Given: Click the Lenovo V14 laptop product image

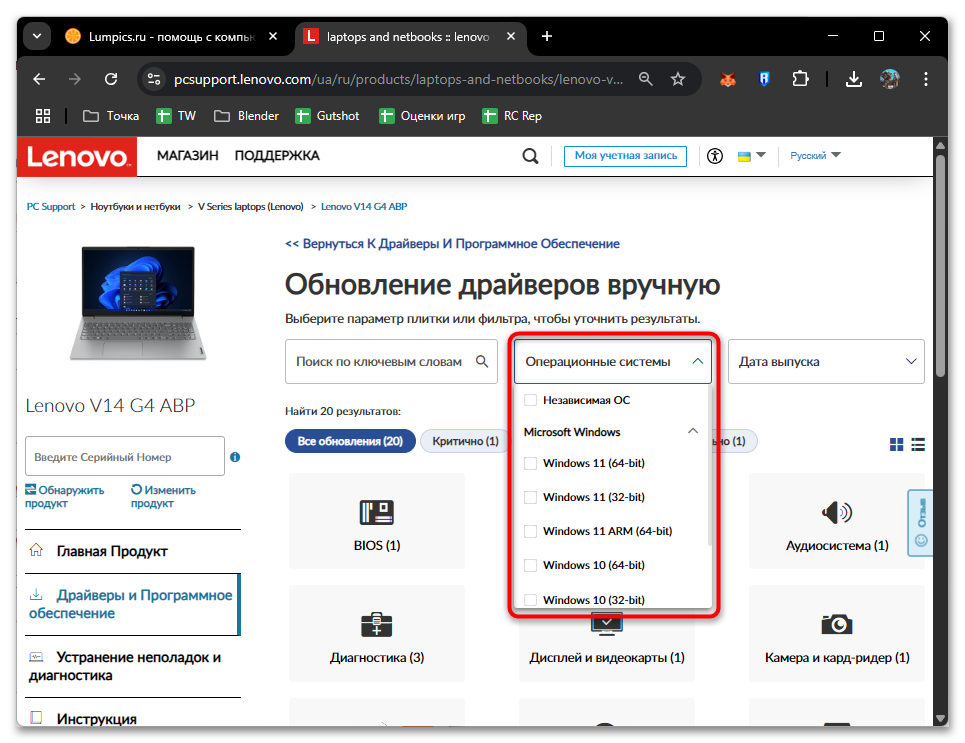Looking at the screenshot, I should [138, 303].
